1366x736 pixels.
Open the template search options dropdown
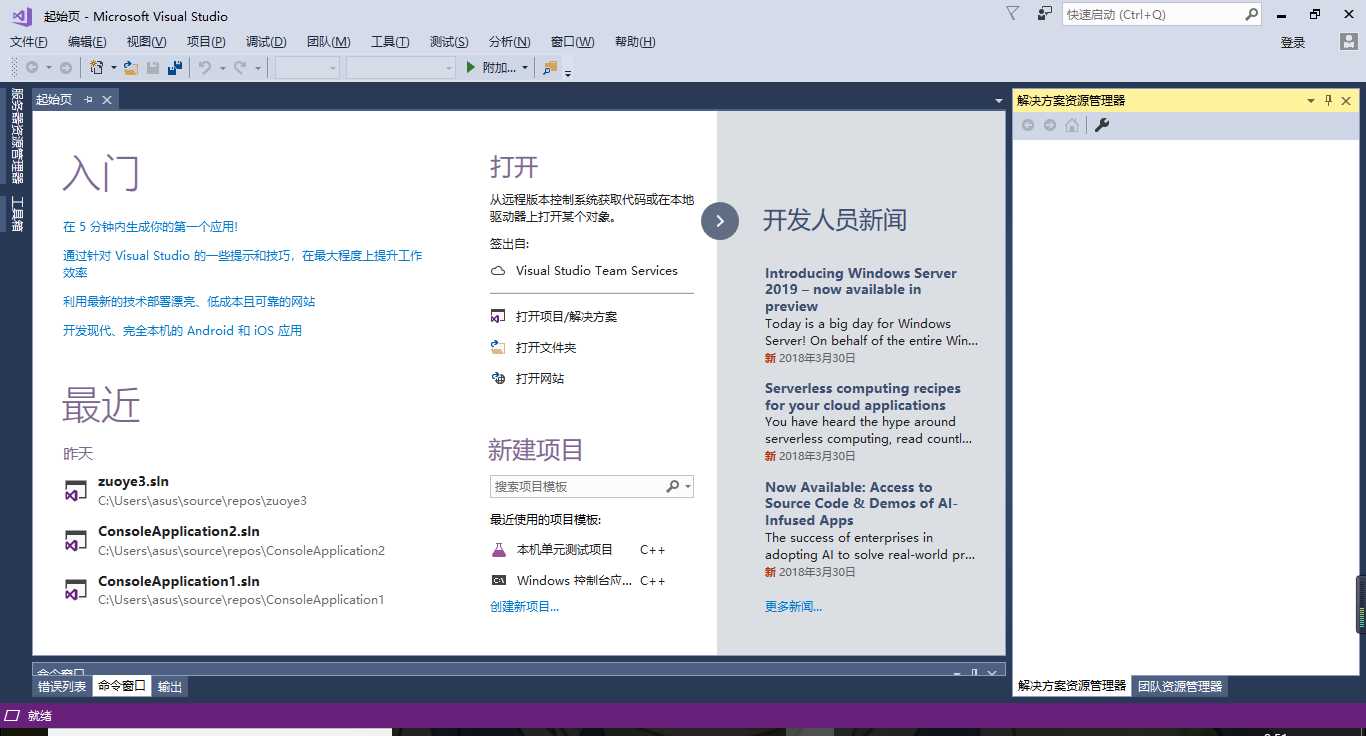[687, 486]
